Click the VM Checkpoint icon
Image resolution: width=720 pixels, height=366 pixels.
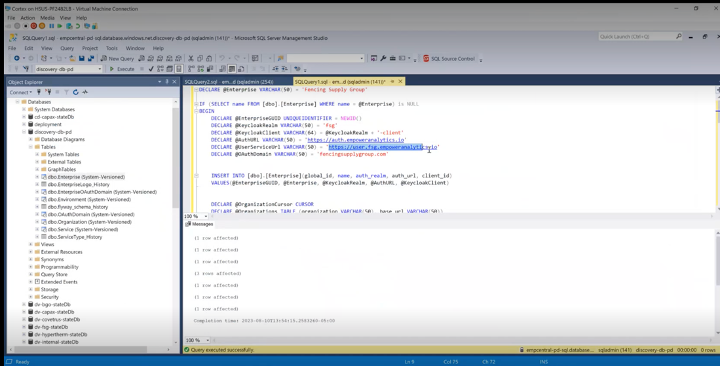pyautogui.click(x=69, y=26)
